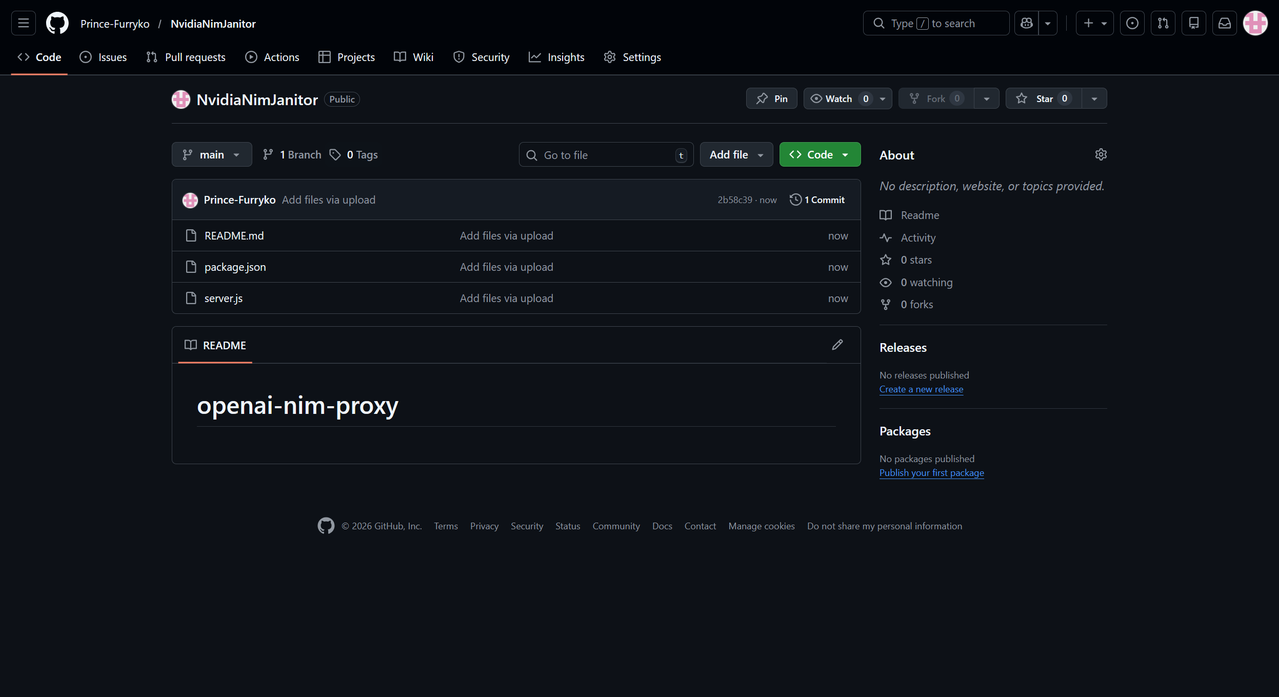This screenshot has height=697, width=1279.
Task: View 0 forks in About sidebar
Action: [906, 305]
